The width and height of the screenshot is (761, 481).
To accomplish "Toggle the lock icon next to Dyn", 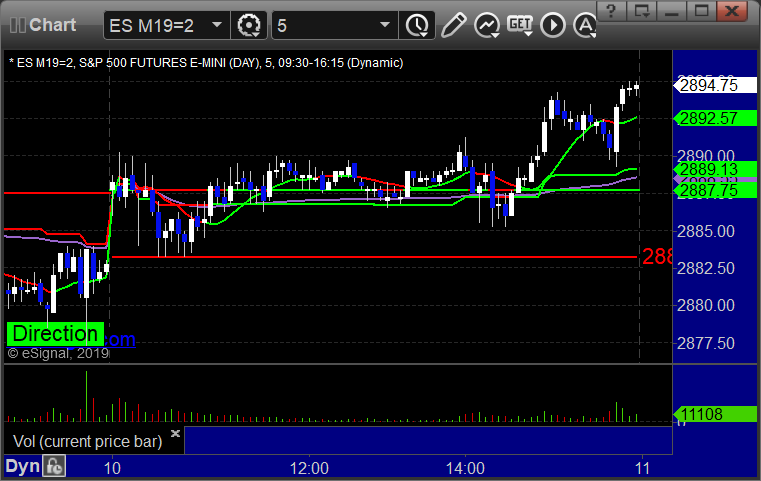I will (x=54, y=466).
